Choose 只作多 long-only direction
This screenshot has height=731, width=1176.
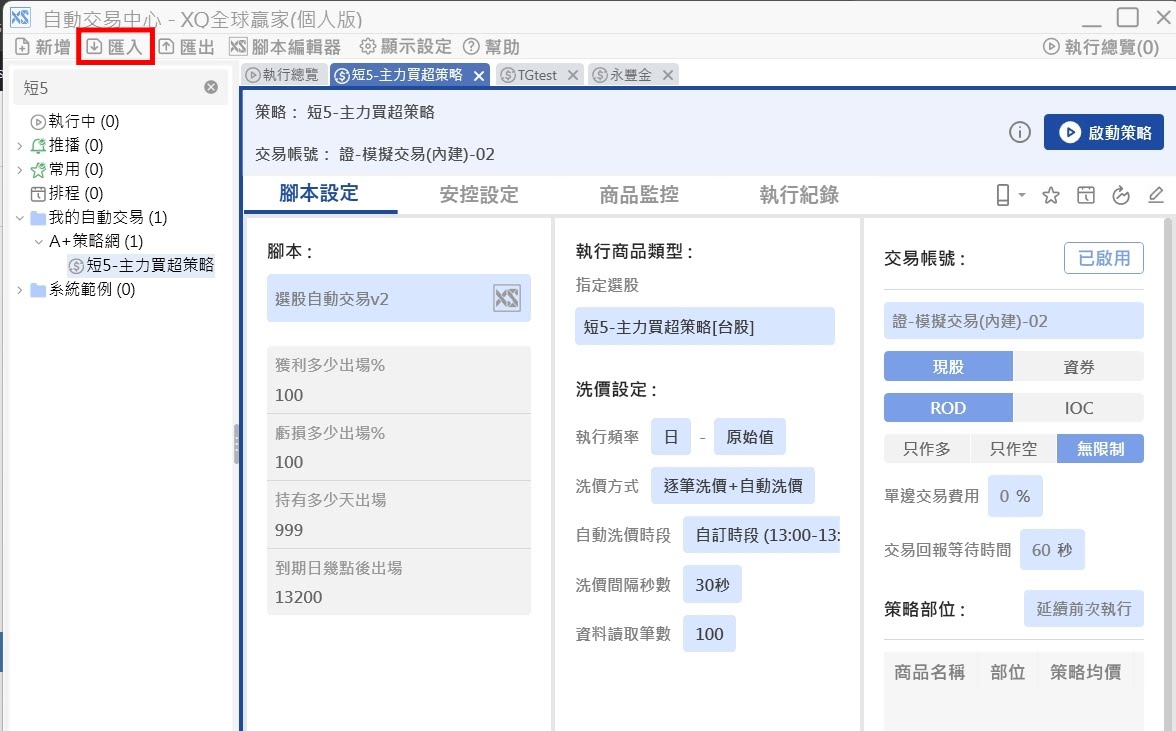[927, 449]
